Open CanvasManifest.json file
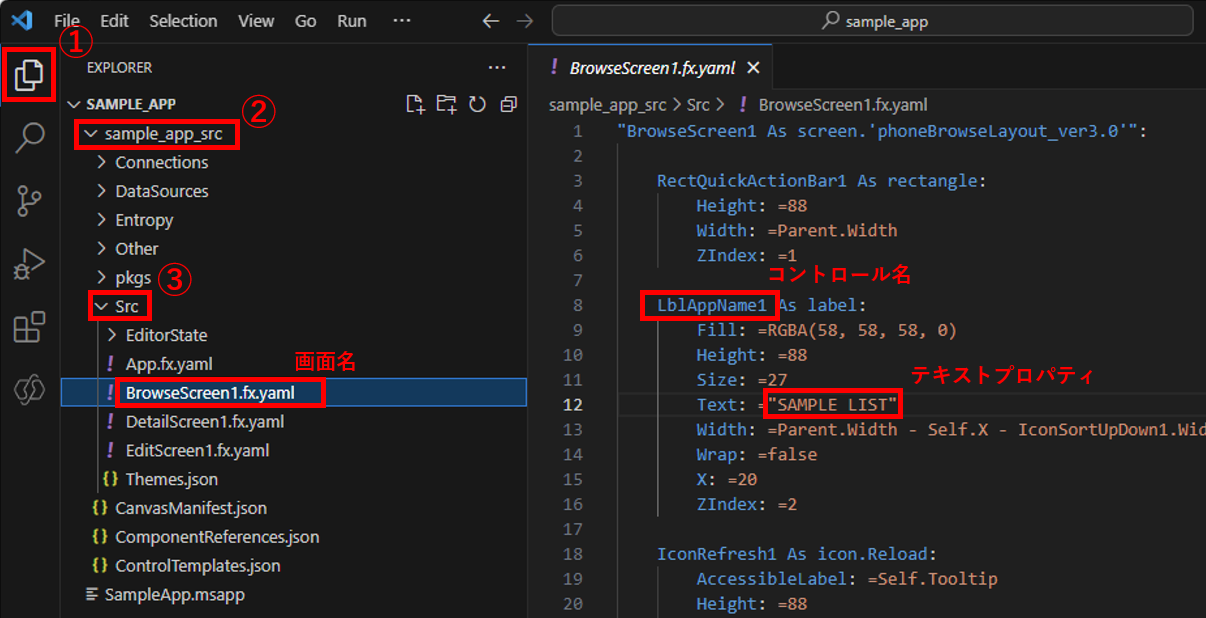The width and height of the screenshot is (1206, 618). click(190, 508)
